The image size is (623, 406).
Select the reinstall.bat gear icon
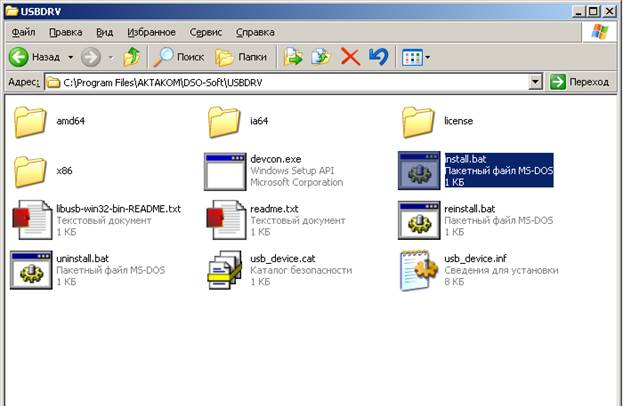click(419, 220)
